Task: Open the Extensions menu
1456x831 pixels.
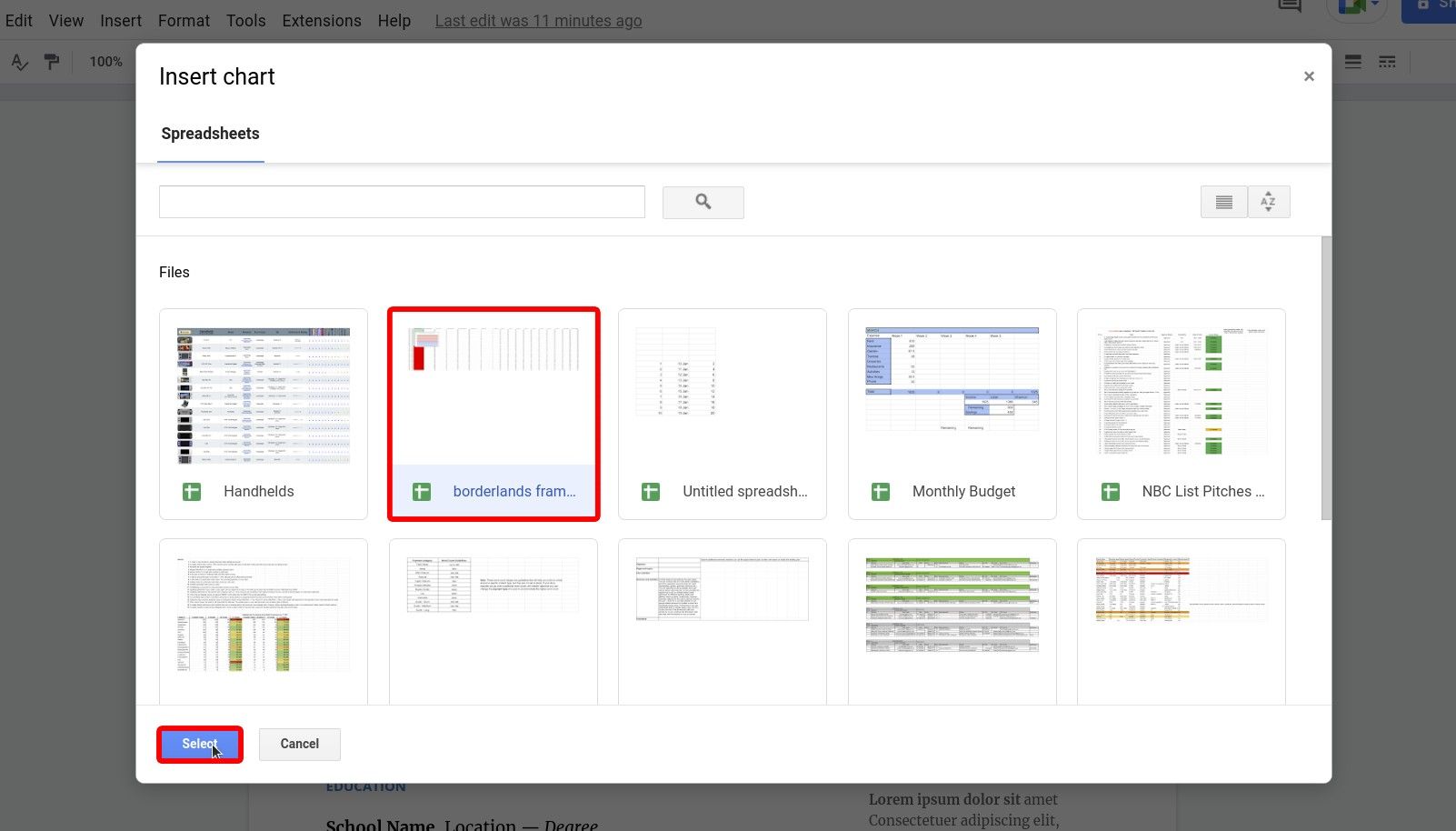Action: (x=321, y=20)
